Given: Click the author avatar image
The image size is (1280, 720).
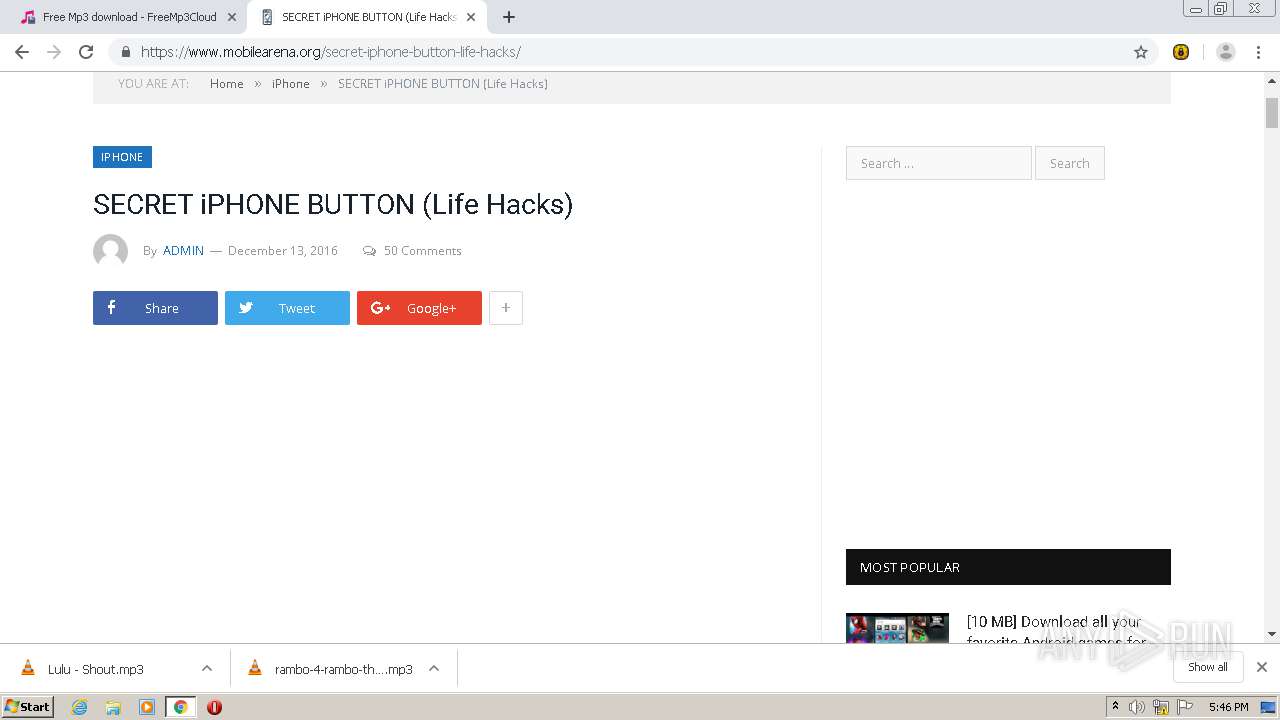Looking at the screenshot, I should coord(110,251).
